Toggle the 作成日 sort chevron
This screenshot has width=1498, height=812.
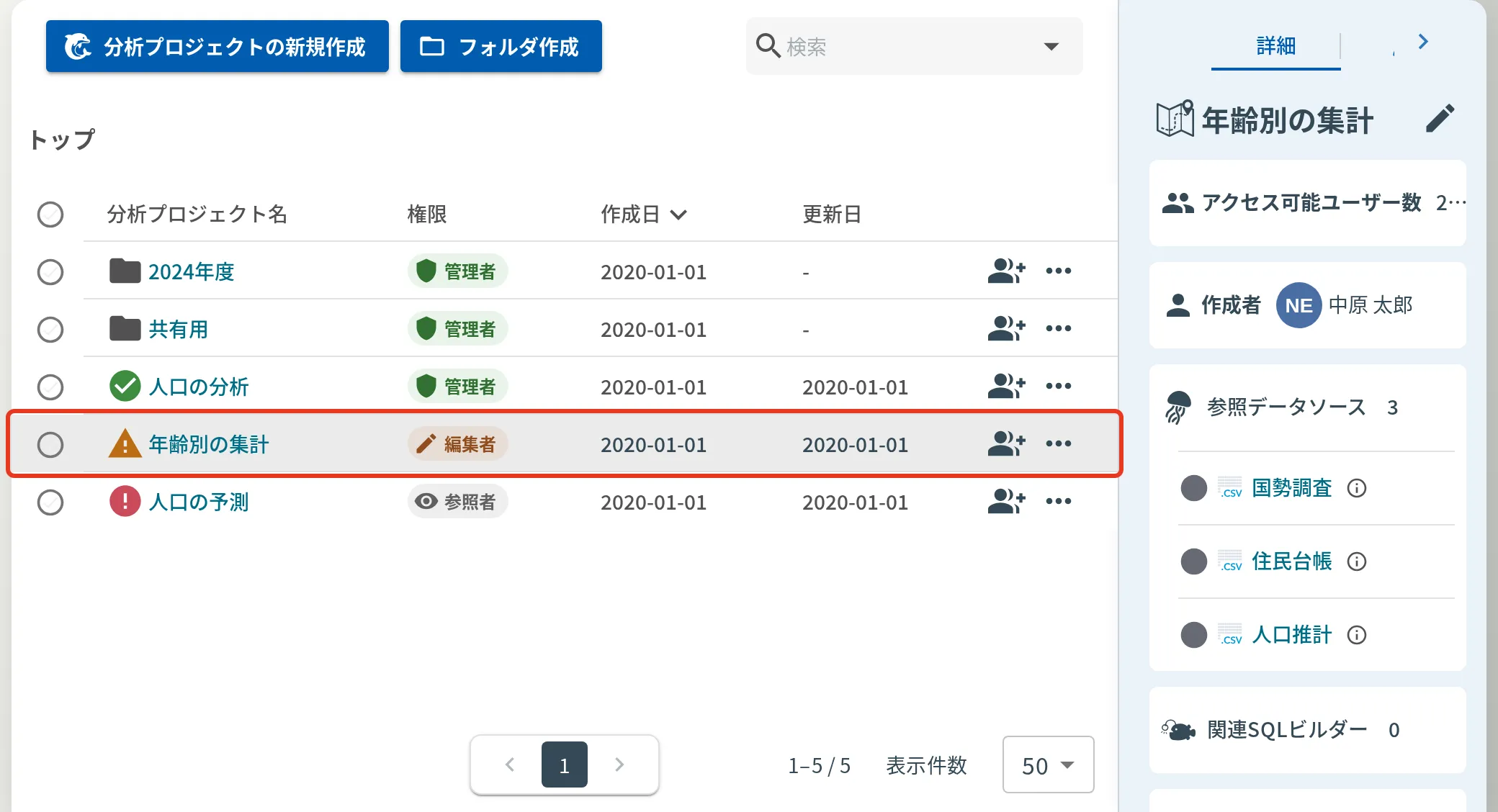pos(678,215)
